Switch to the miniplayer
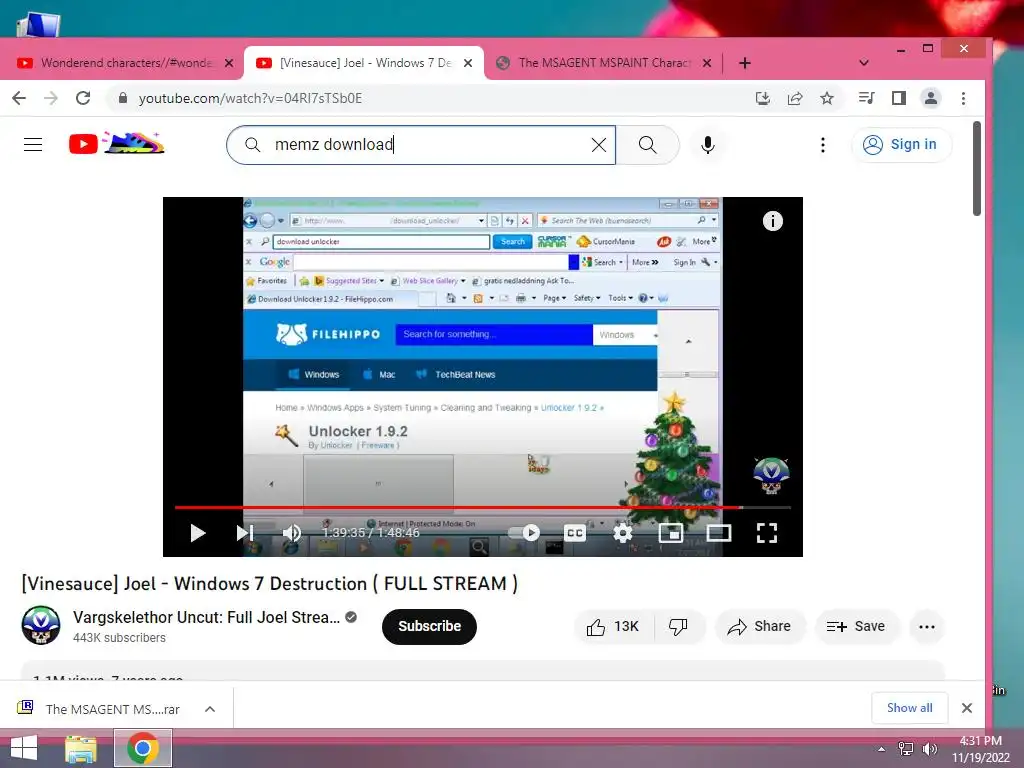Image resolution: width=1024 pixels, height=768 pixels. point(671,533)
